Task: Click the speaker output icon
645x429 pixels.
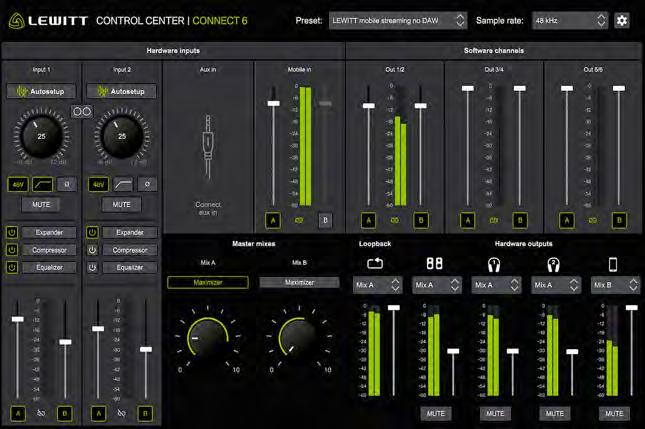Action: 434,263
